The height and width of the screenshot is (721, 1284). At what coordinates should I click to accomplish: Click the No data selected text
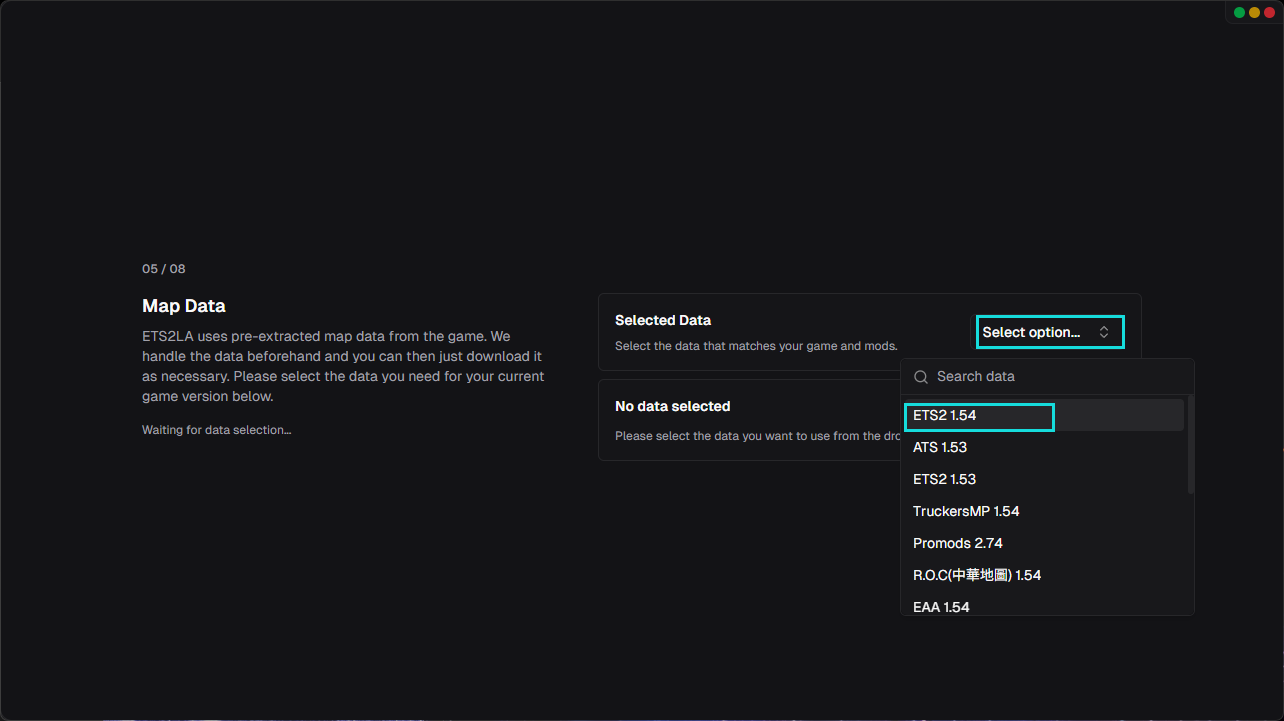click(x=673, y=406)
